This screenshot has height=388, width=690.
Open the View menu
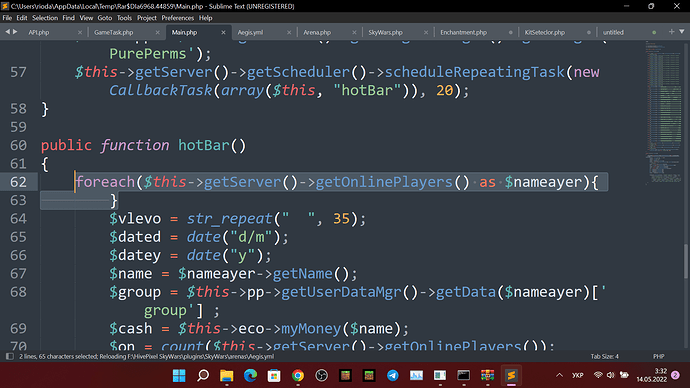(86, 18)
